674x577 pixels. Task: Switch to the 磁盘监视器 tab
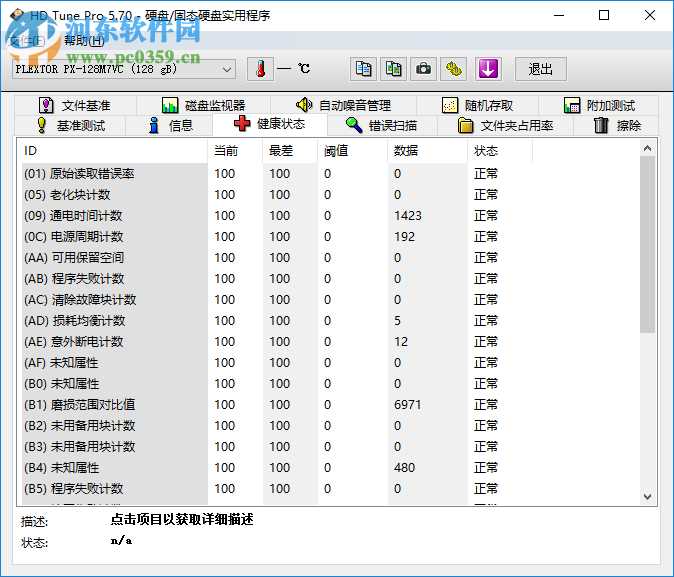[203, 105]
